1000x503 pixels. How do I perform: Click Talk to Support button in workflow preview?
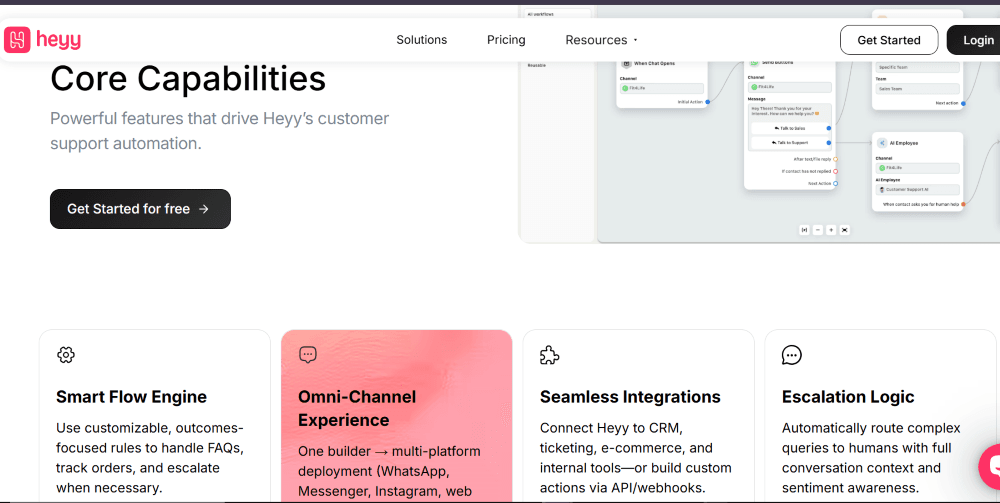(791, 143)
